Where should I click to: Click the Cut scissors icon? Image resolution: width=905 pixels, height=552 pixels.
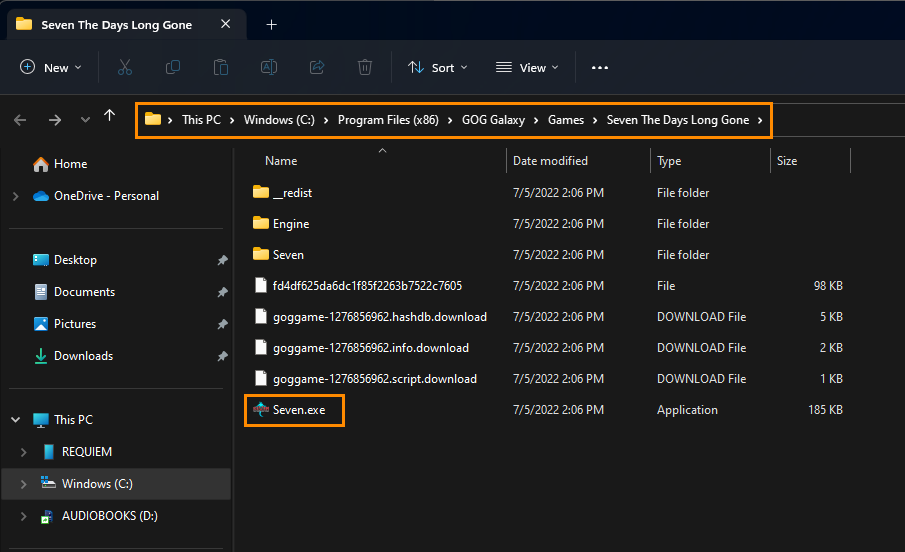(125, 68)
